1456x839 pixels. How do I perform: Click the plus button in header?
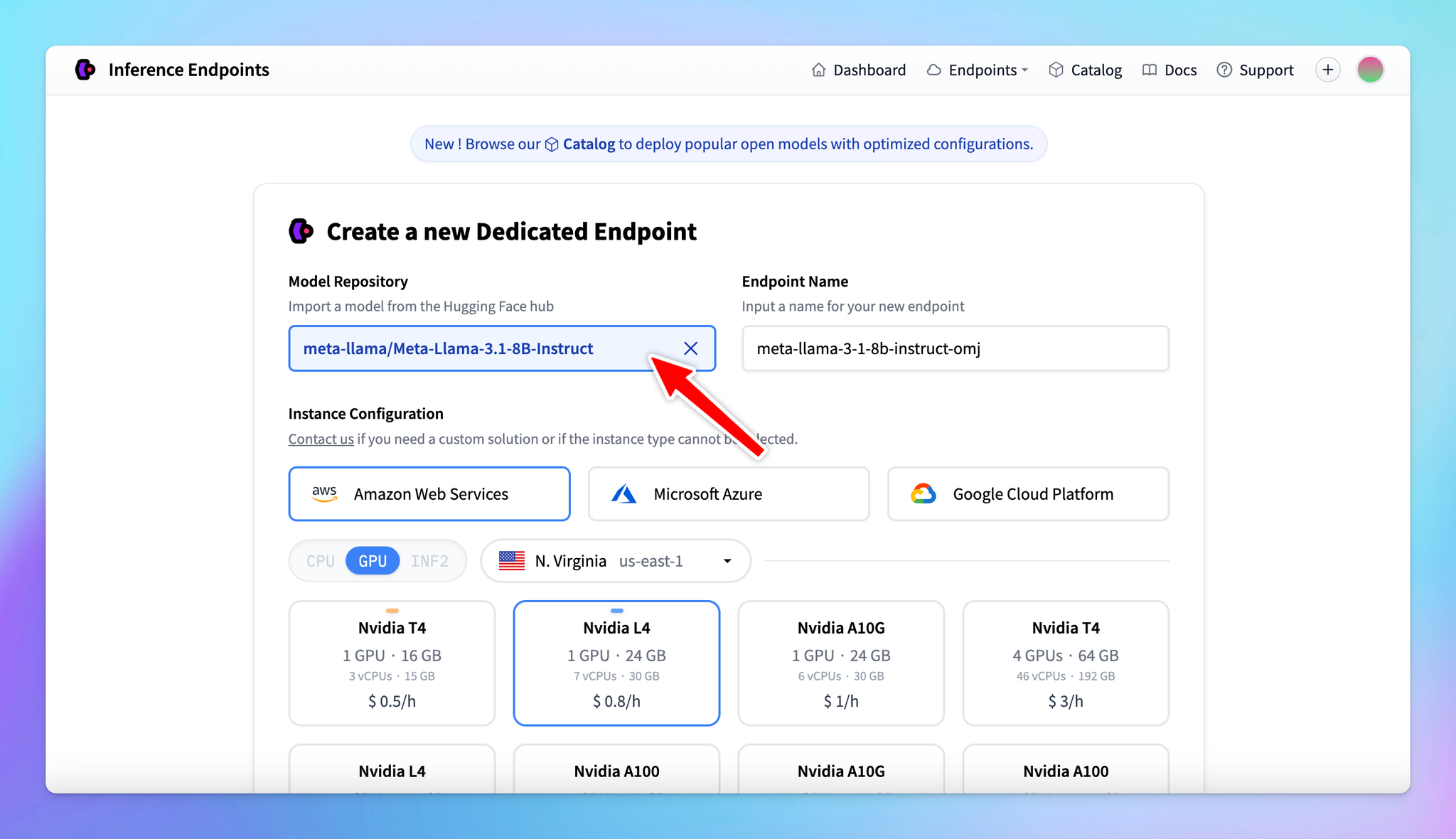(x=1327, y=70)
